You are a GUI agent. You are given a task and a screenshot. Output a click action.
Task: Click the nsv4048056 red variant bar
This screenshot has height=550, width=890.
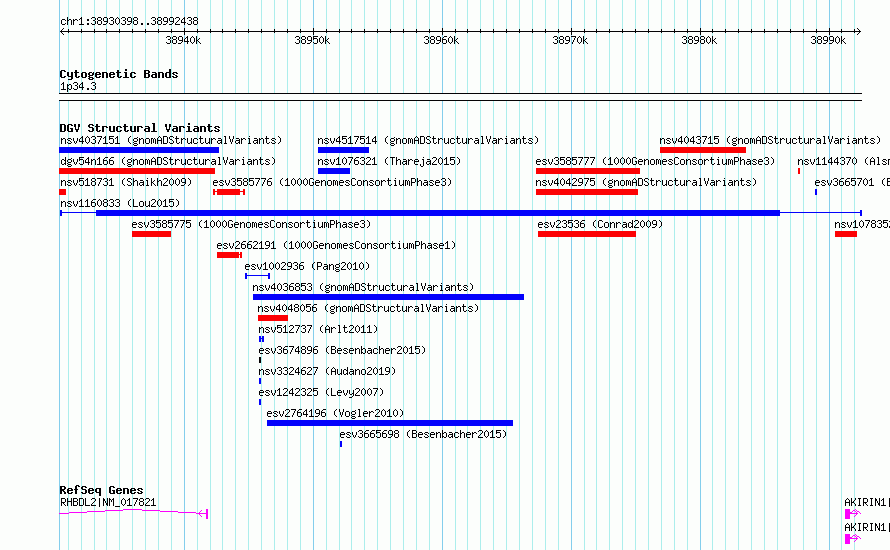pos(273,318)
